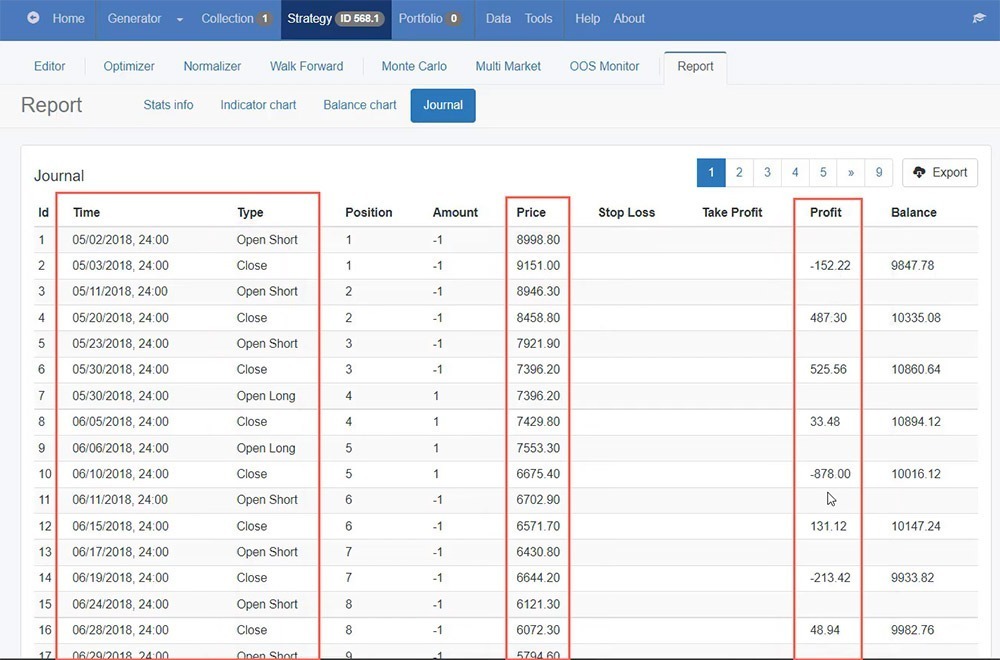1000x660 pixels.
Task: Click the next pages » button
Action: click(x=851, y=172)
